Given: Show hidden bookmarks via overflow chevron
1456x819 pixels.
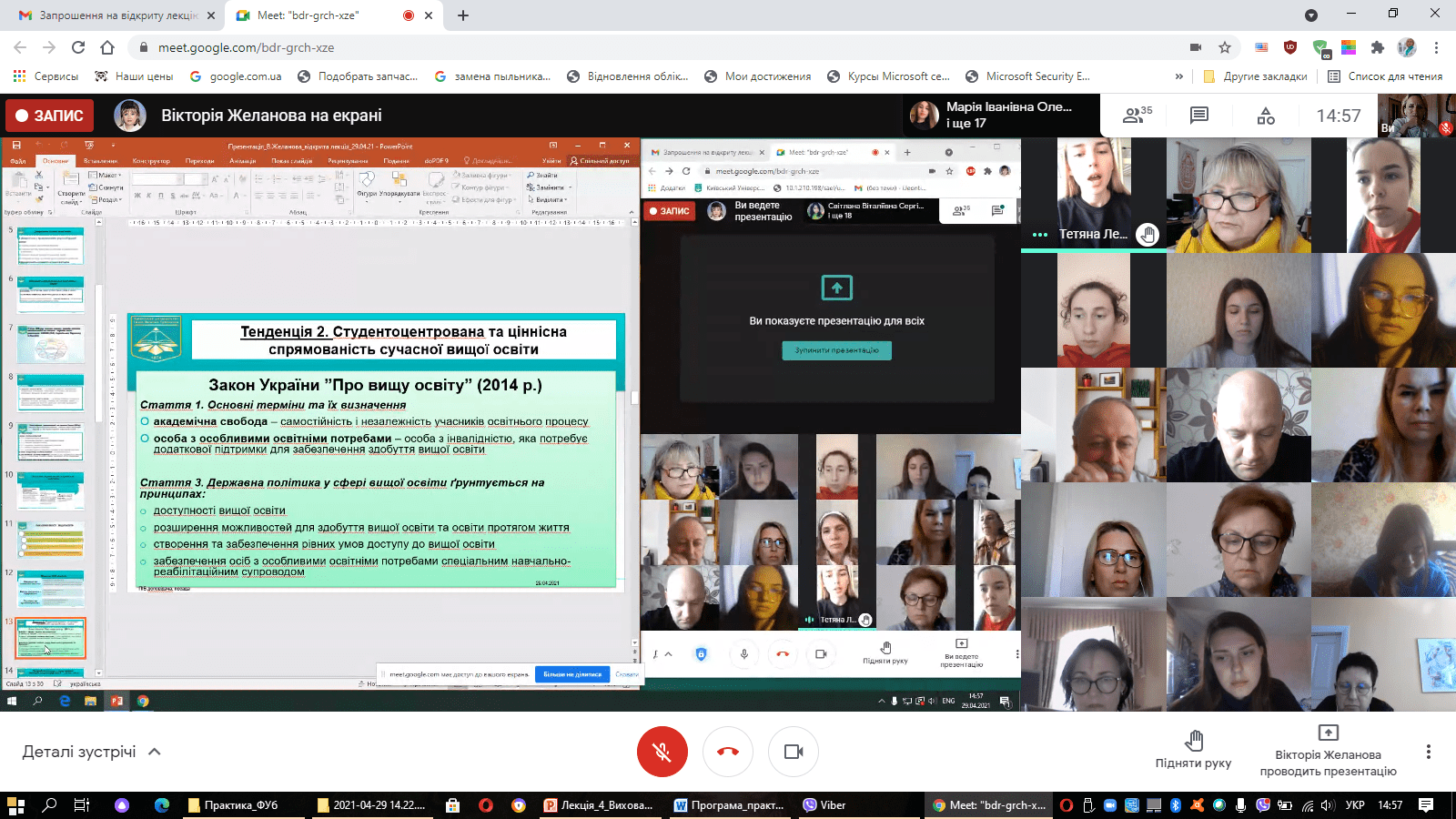Looking at the screenshot, I should [x=1179, y=76].
